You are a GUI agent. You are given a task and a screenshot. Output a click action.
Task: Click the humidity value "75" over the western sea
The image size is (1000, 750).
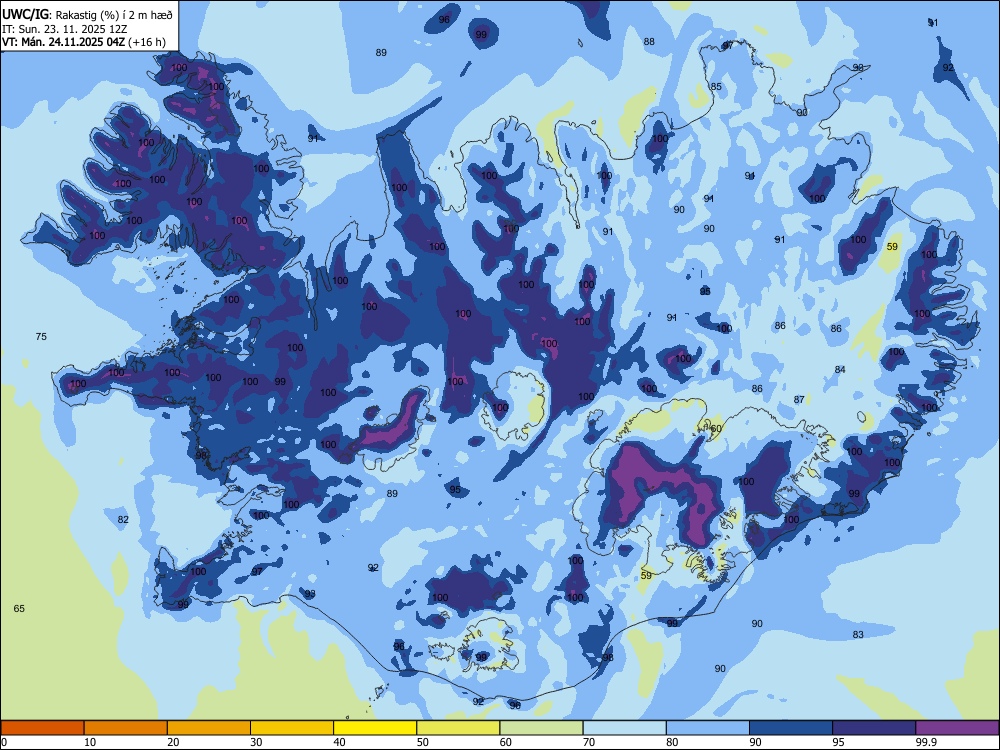click(x=41, y=337)
